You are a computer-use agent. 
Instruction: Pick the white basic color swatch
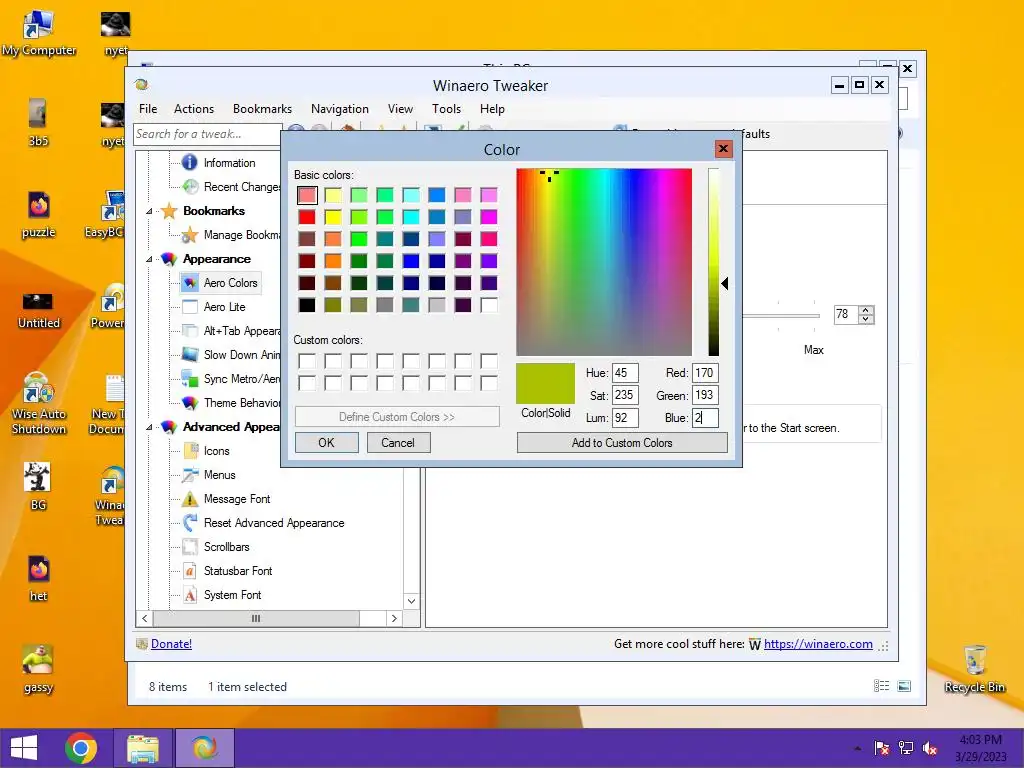click(488, 305)
